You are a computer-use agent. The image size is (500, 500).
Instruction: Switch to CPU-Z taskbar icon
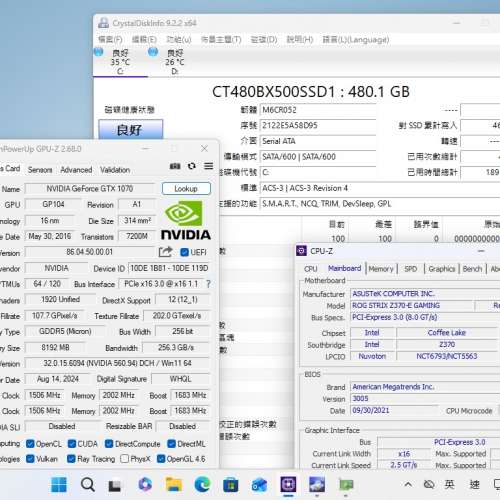coord(288,485)
